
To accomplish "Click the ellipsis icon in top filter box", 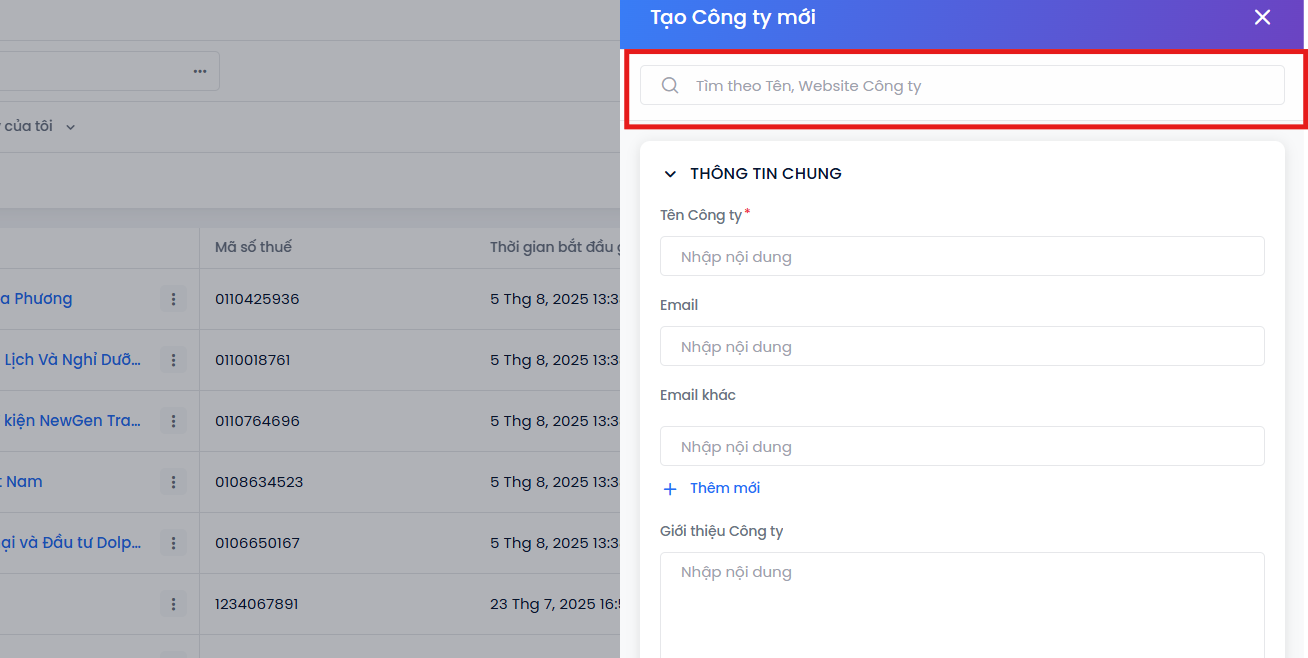I will tap(200, 71).
